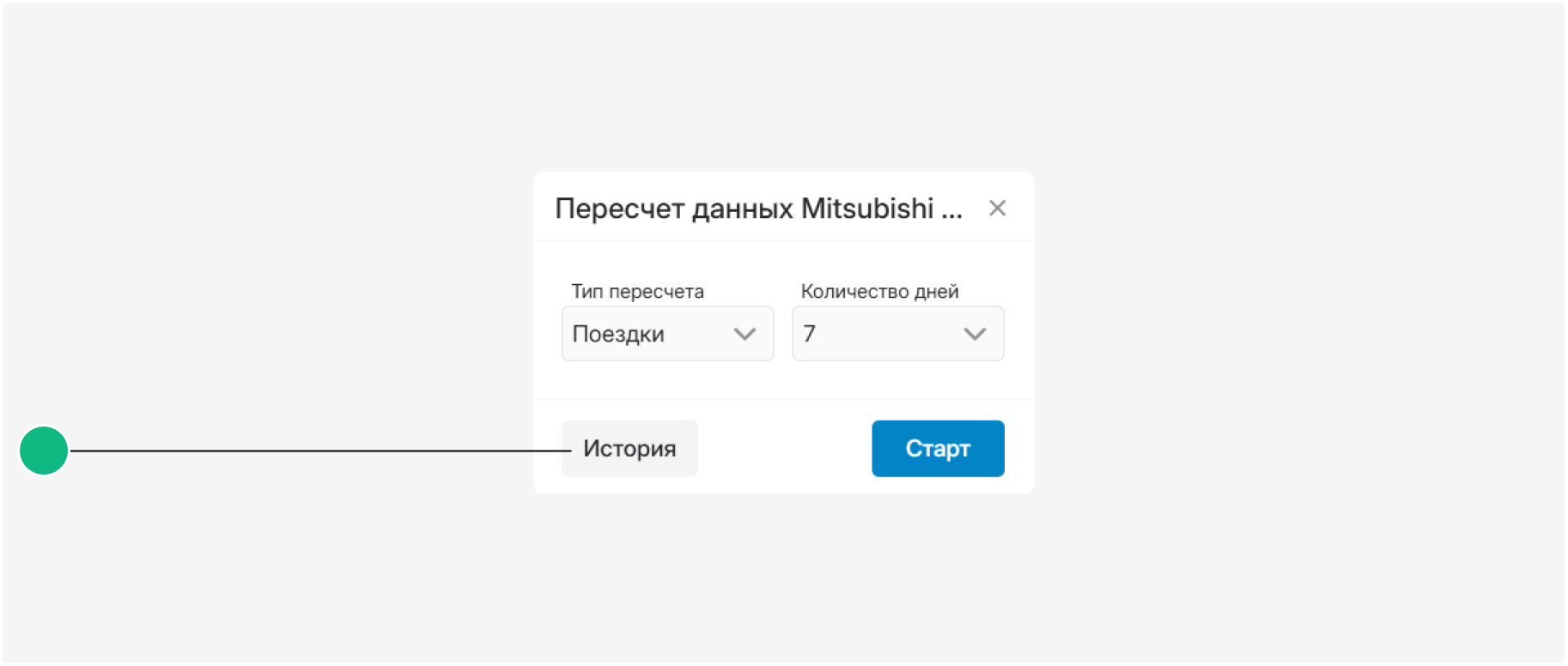Screen dimensions: 1568x666
Task: Click the История button
Action: [x=629, y=449]
